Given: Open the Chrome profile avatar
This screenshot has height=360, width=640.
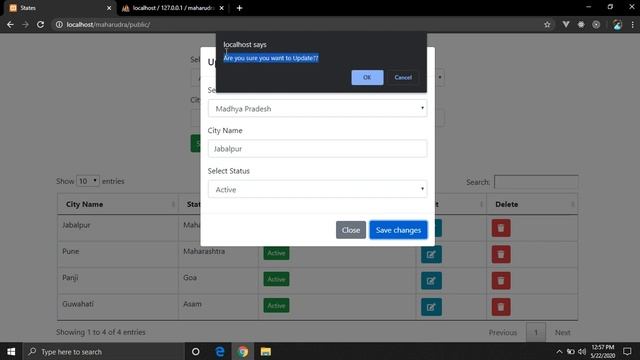Looking at the screenshot, I should pos(617,24).
